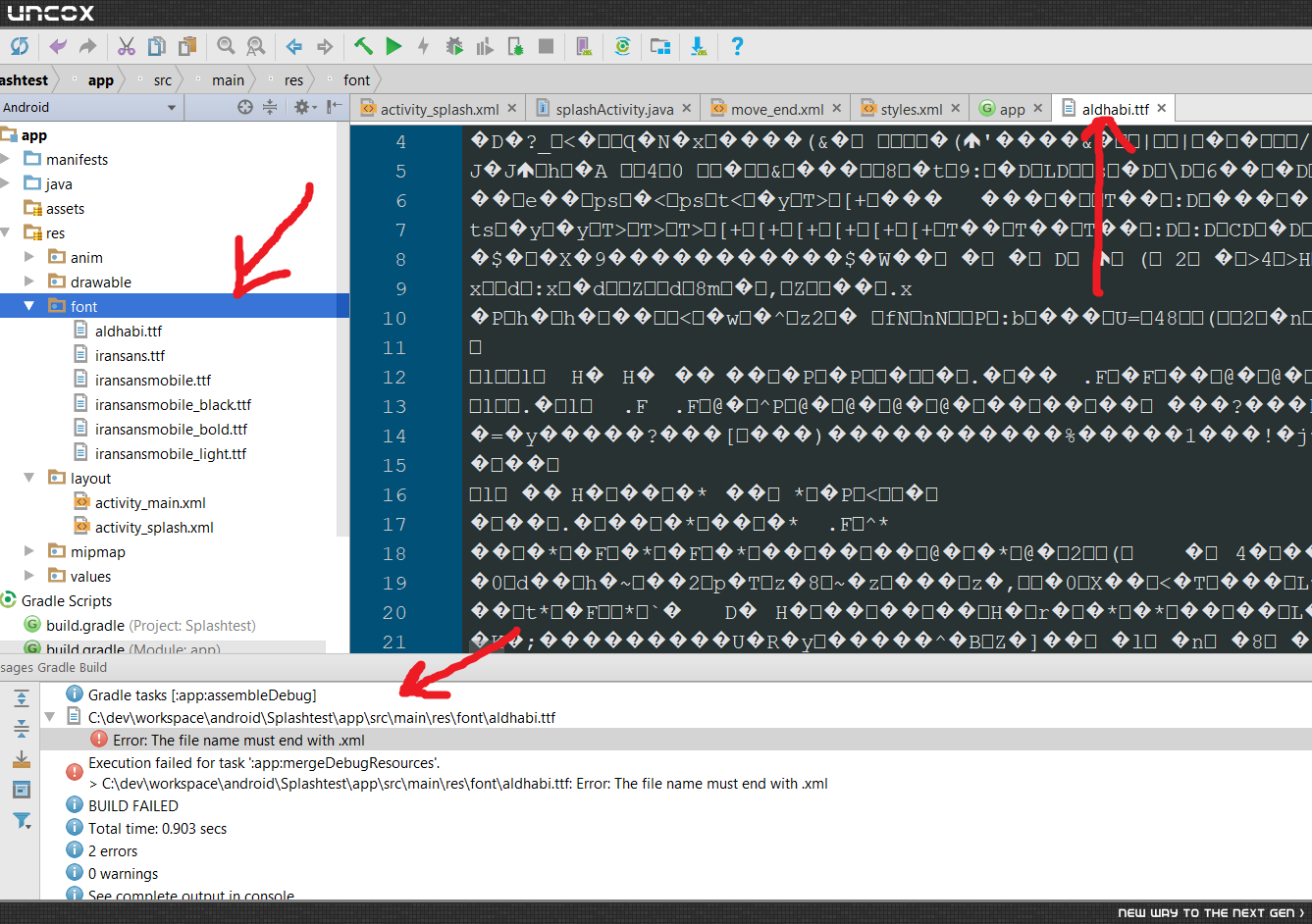Open the Project Structure icon
Viewport: 1312px width, 924px height.
click(x=660, y=46)
